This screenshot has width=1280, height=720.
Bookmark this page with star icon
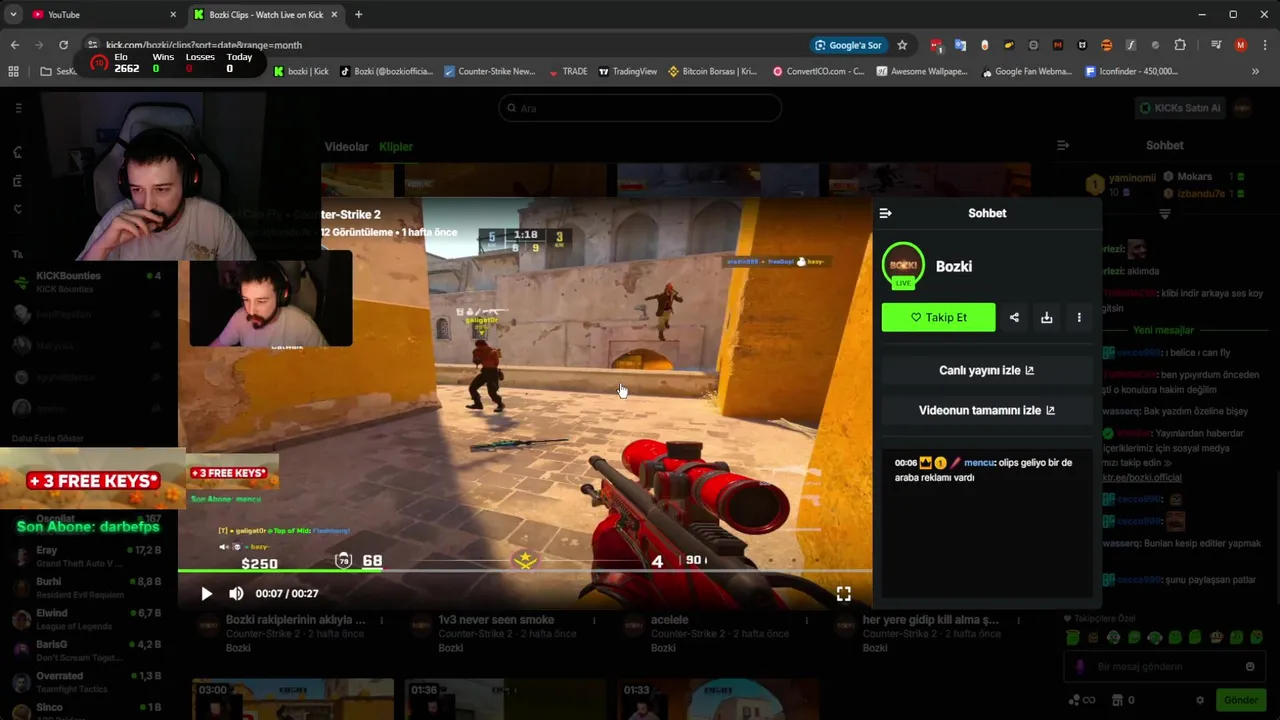point(902,45)
